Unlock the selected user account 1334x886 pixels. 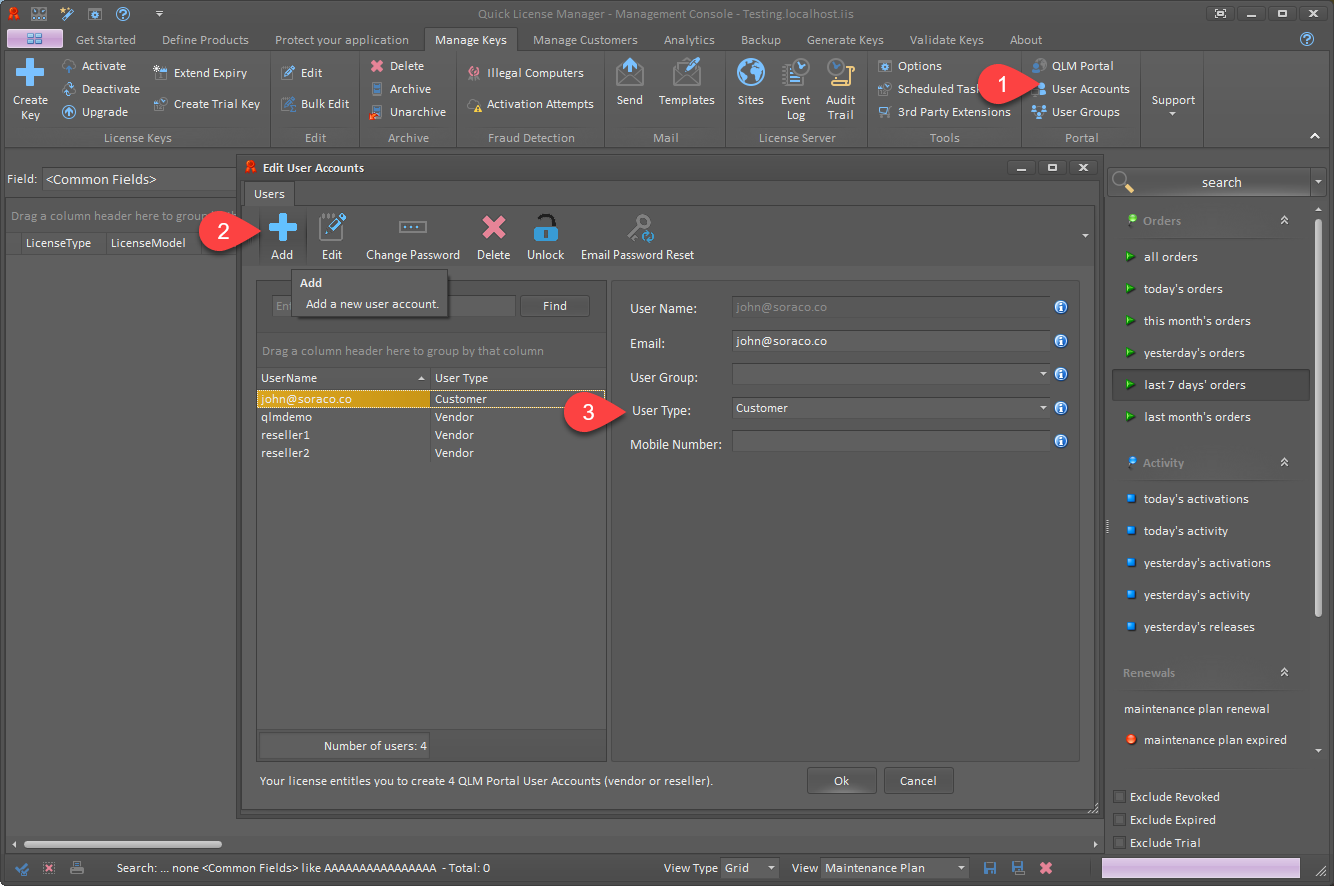546,237
